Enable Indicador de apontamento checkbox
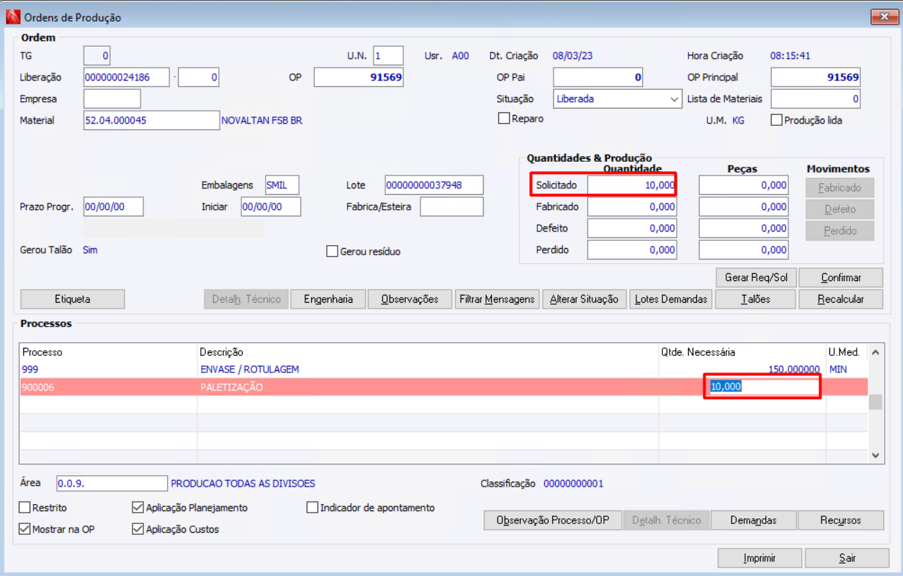The width and height of the screenshot is (903, 576). [312, 507]
